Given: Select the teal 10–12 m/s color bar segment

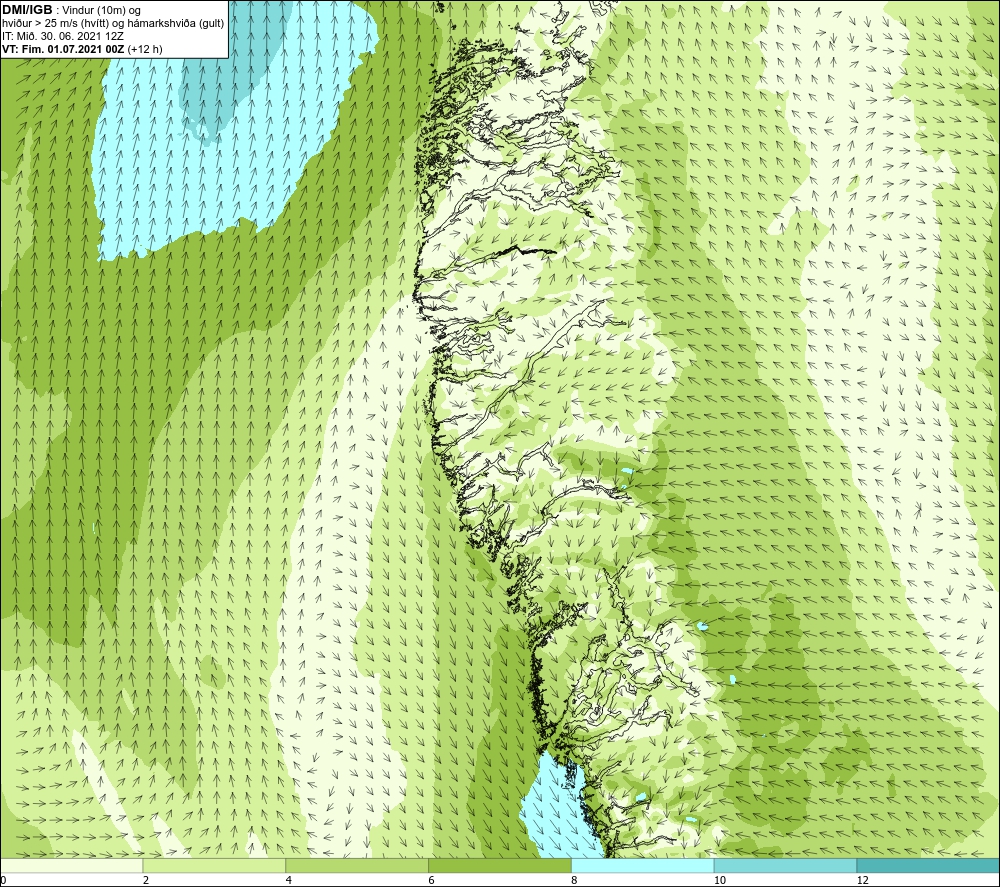Looking at the screenshot, I should tap(786, 865).
